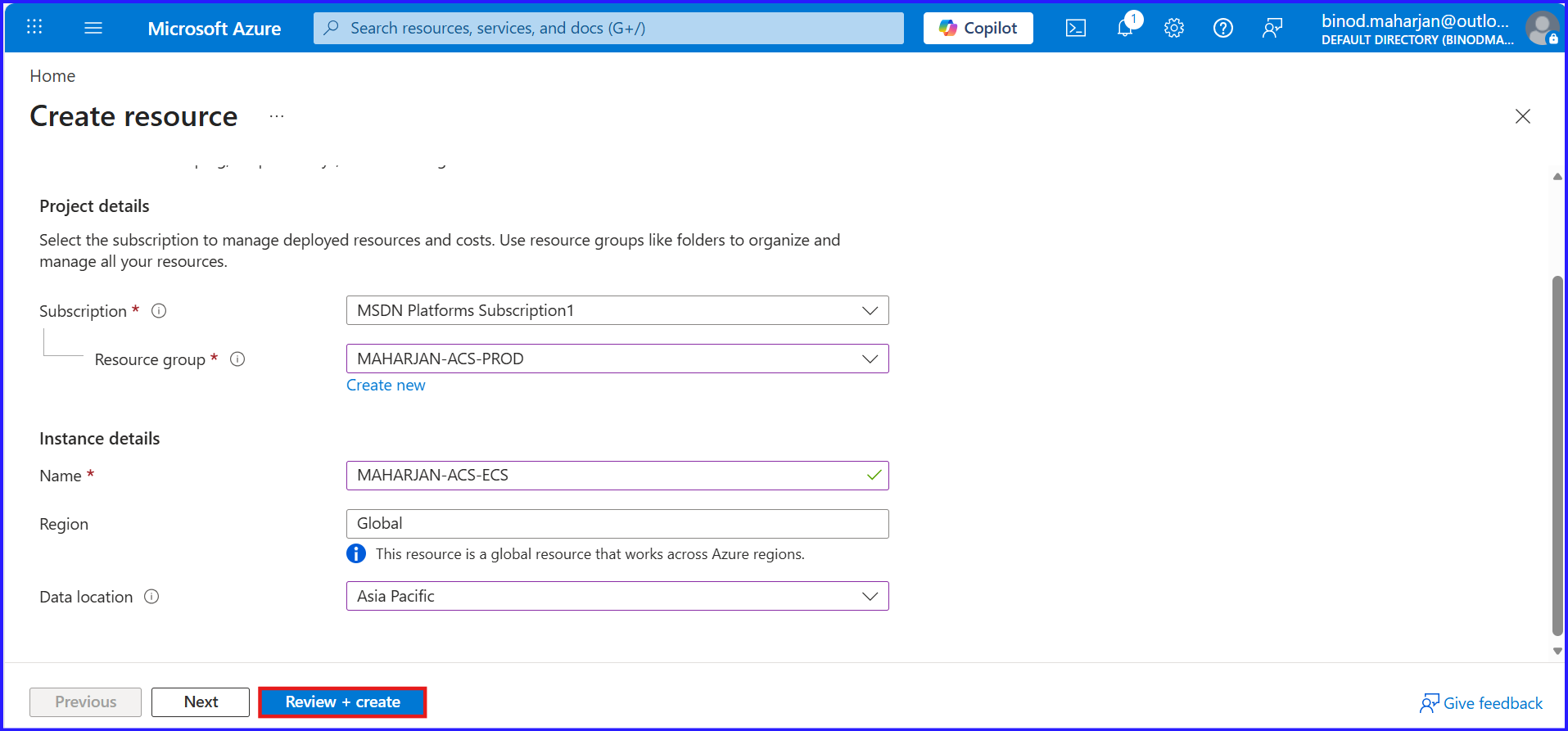Open the Help question mark
The height and width of the screenshot is (731, 1568).
click(1223, 28)
